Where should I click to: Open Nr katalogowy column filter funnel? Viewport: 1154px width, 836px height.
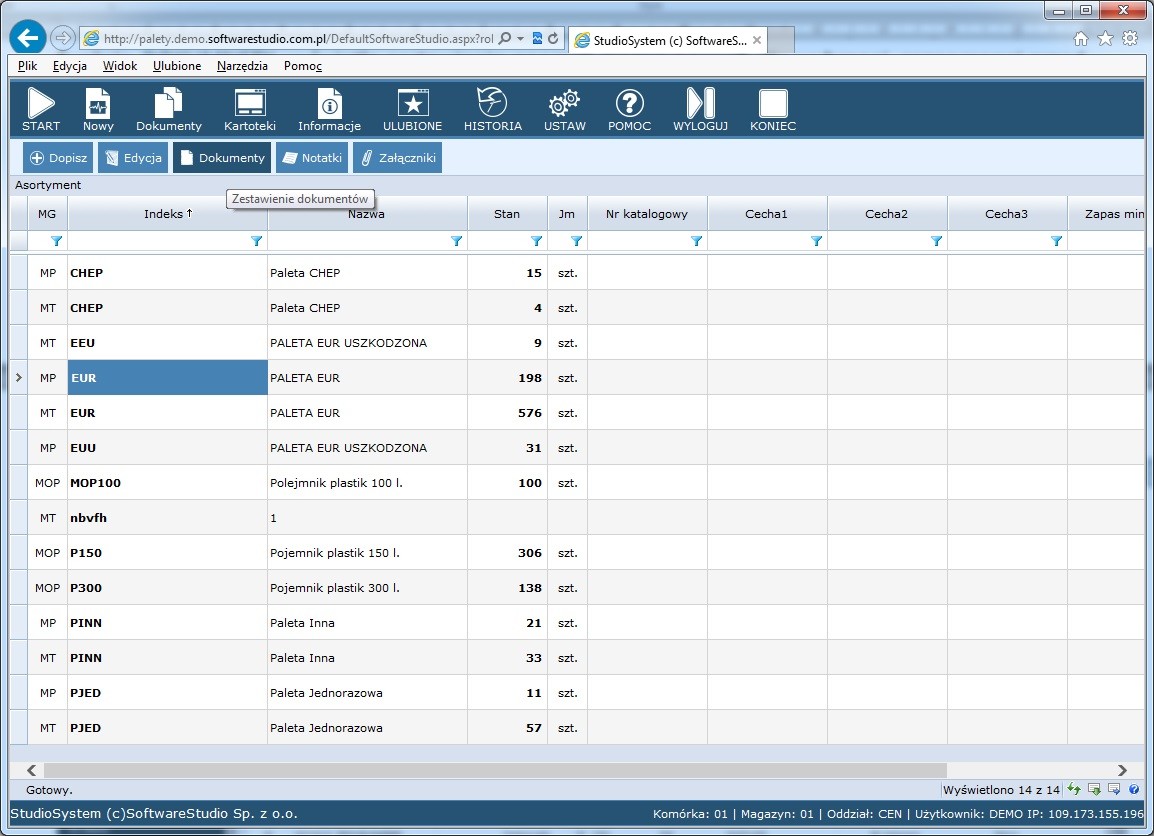tap(696, 241)
